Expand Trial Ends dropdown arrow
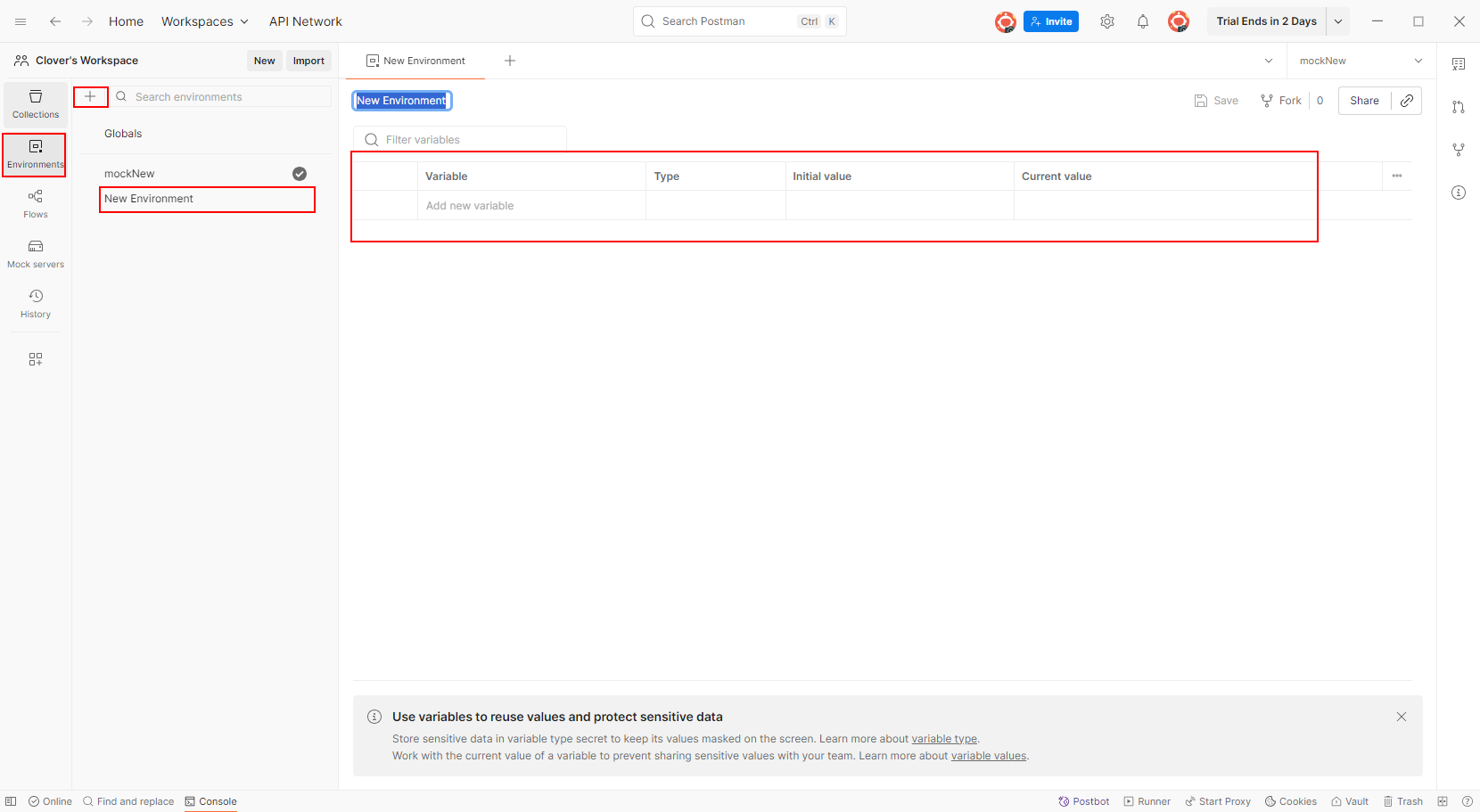This screenshot has width=1480, height=812. click(1338, 21)
